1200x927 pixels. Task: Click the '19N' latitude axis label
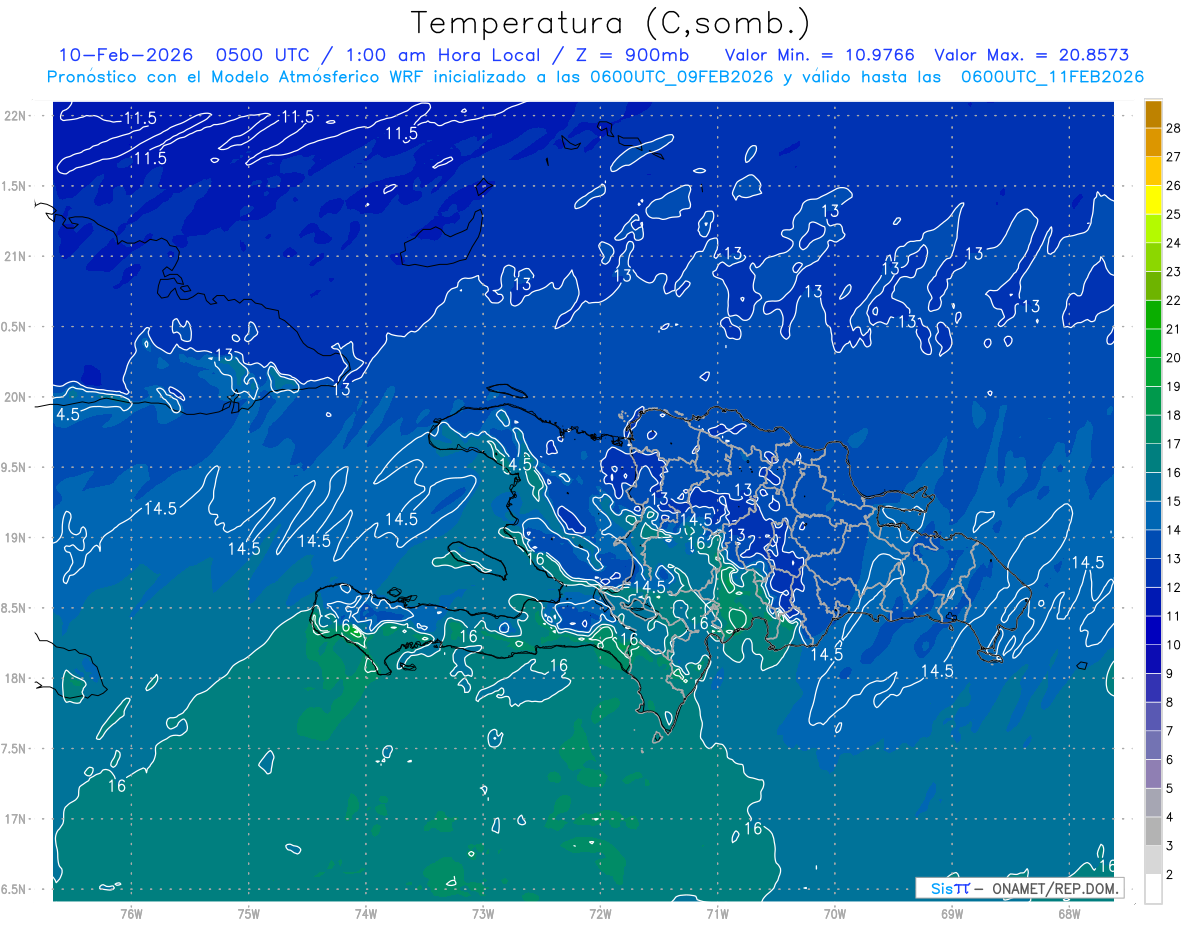click(15, 537)
